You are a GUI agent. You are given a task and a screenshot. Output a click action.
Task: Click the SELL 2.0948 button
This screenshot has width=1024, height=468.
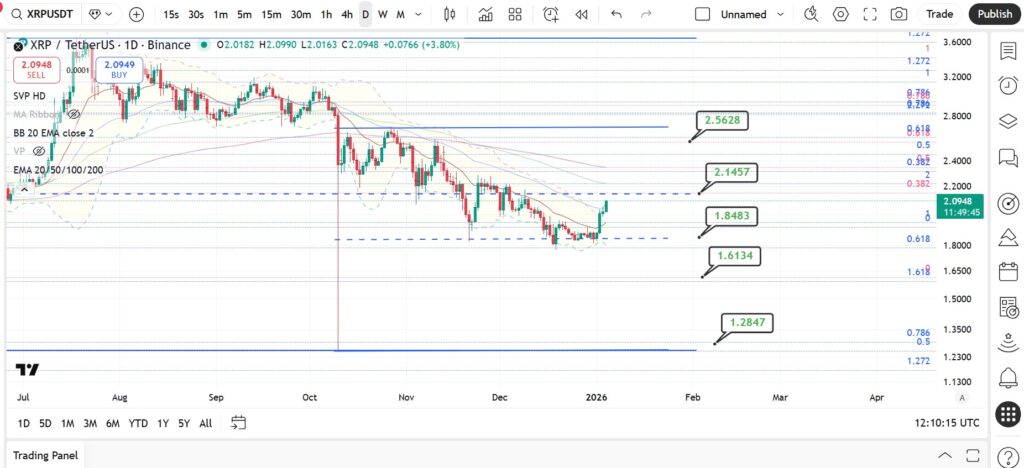(37, 70)
